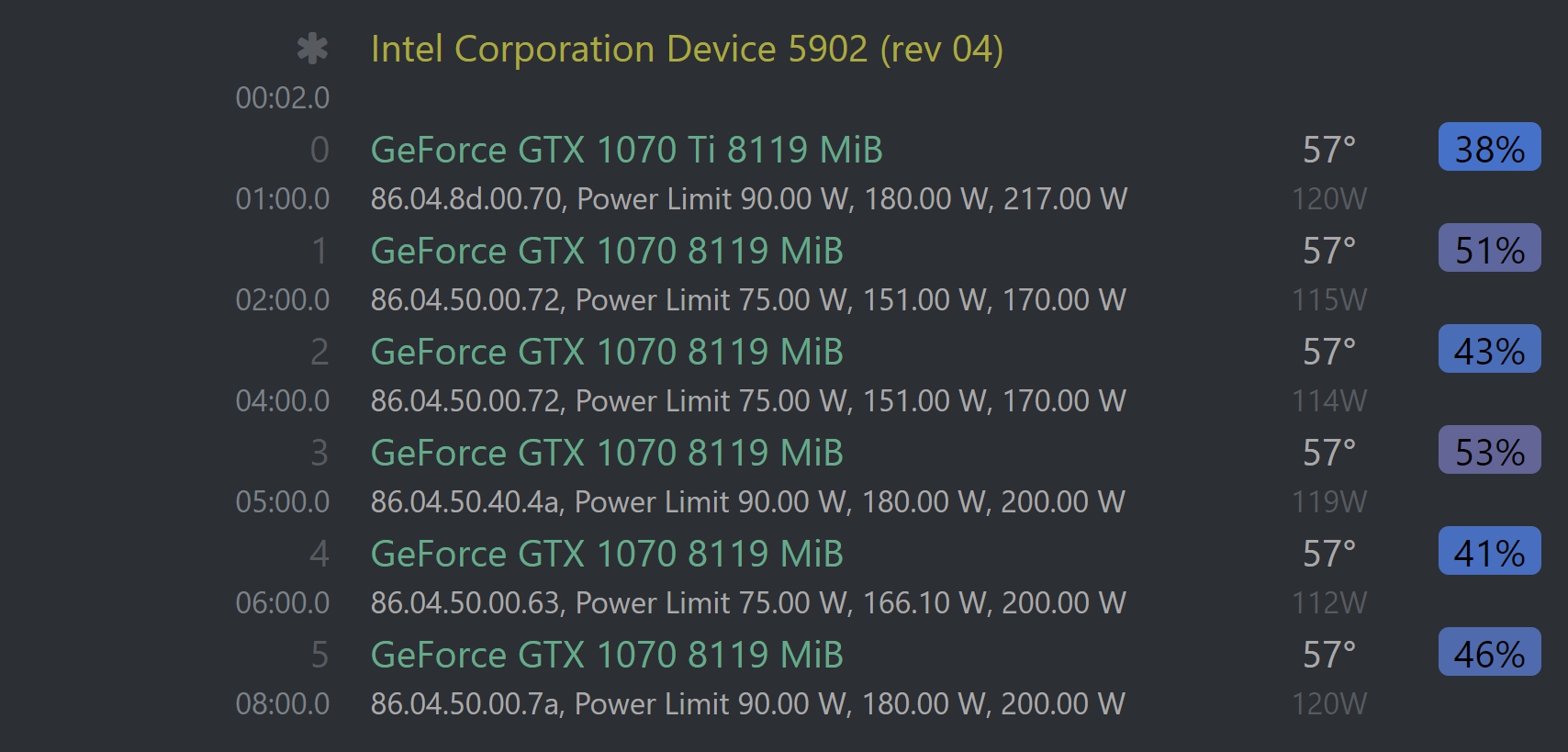1568x752 pixels.
Task: Click the 38% fan speed badge
Action: click(1489, 148)
